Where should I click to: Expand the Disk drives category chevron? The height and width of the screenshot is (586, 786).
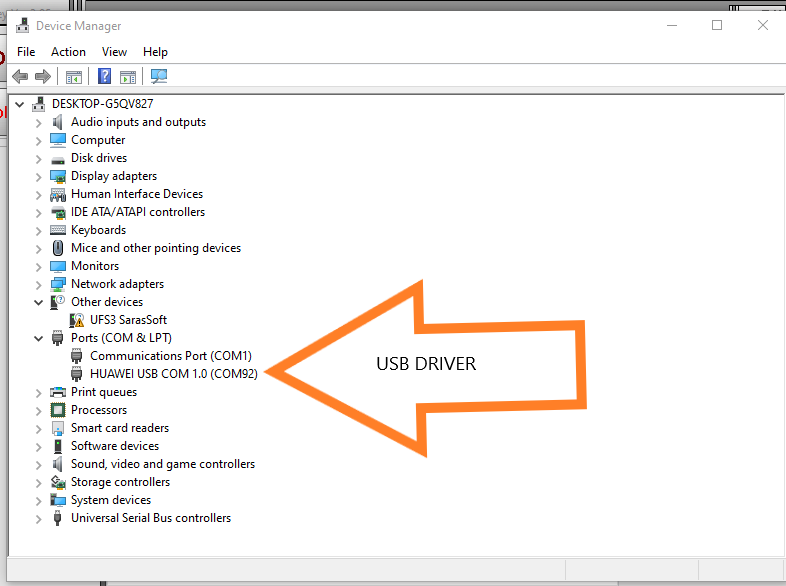39,159
